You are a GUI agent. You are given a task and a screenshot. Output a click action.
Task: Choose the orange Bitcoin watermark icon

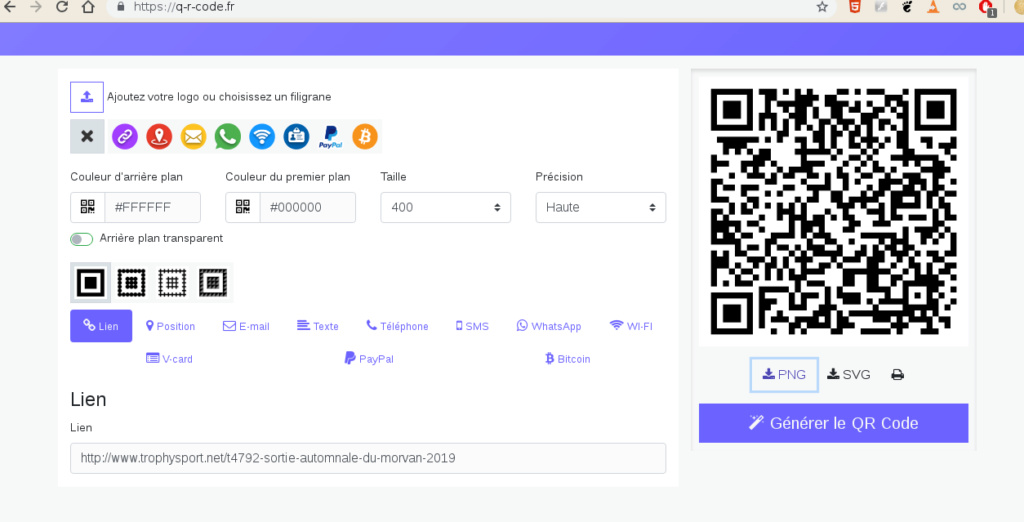coord(365,137)
